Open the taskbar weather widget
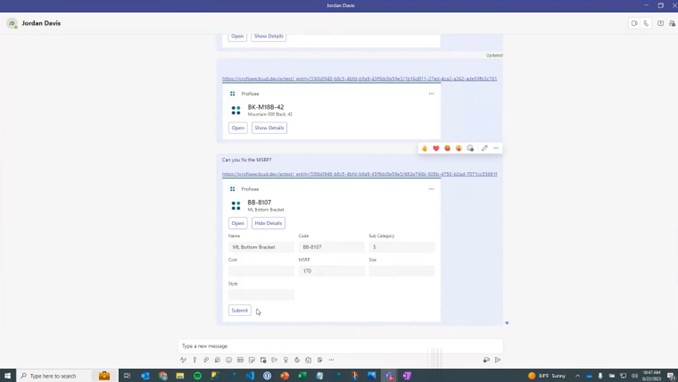This screenshot has height=382, width=678. [x=547, y=376]
